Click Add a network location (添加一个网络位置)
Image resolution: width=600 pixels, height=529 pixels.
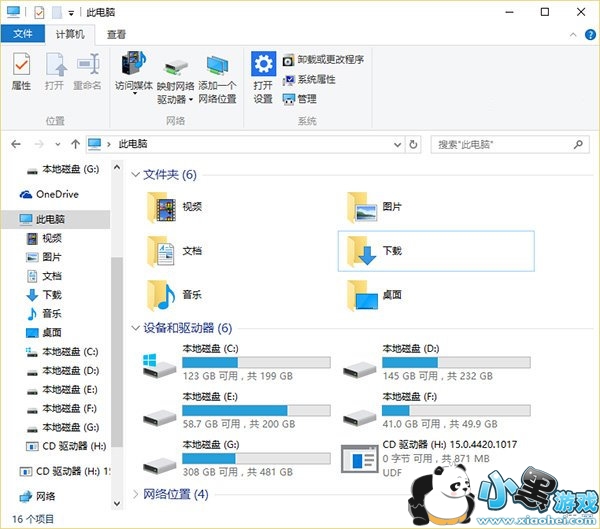[217, 79]
